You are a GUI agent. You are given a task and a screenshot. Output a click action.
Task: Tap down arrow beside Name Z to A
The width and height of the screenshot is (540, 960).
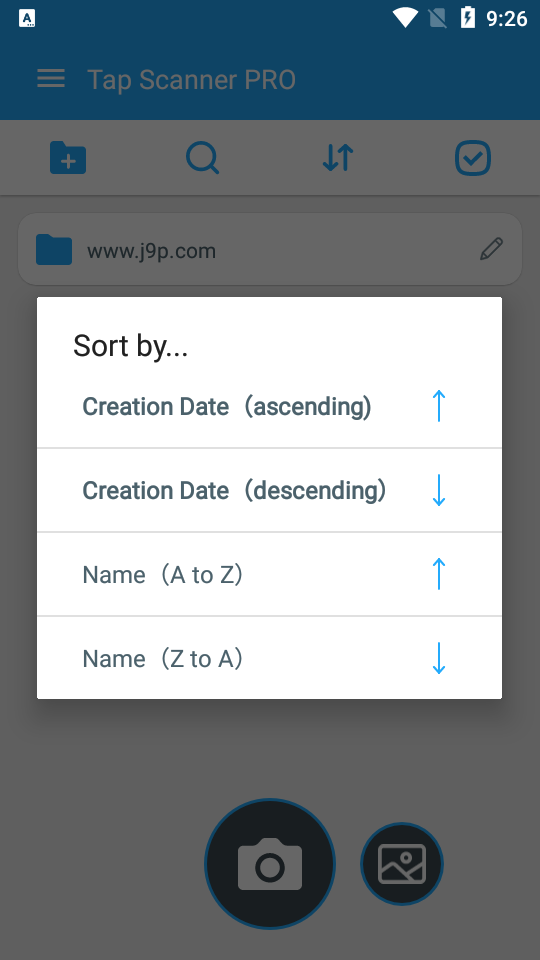438,658
